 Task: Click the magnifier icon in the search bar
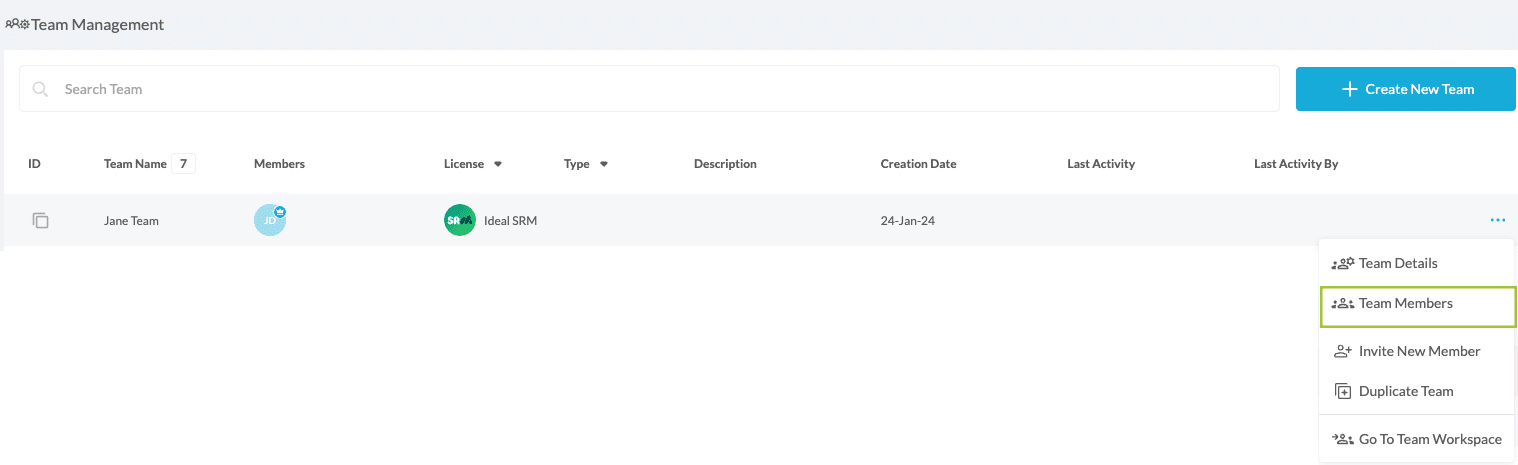[41, 89]
